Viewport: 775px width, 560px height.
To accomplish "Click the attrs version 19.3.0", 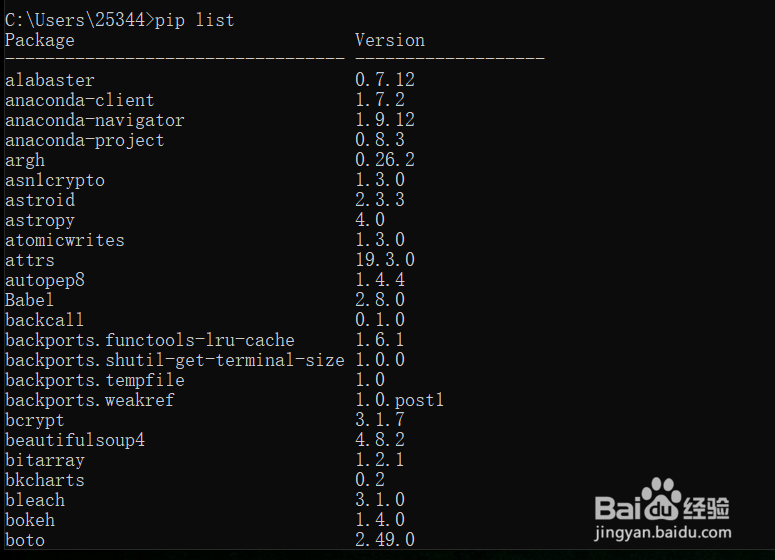I will 385,260.
